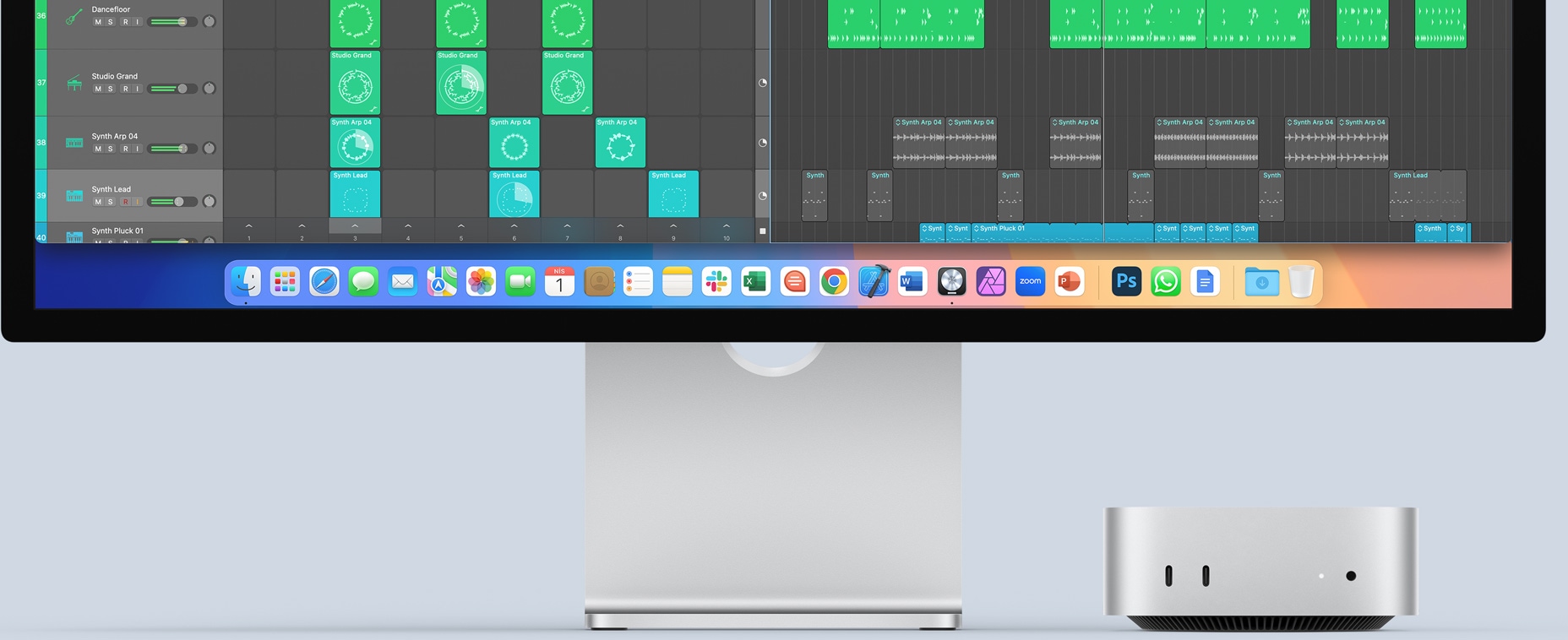The height and width of the screenshot is (640, 1568).
Task: Click the Studio Grand piano instrument icon
Action: tap(74, 83)
